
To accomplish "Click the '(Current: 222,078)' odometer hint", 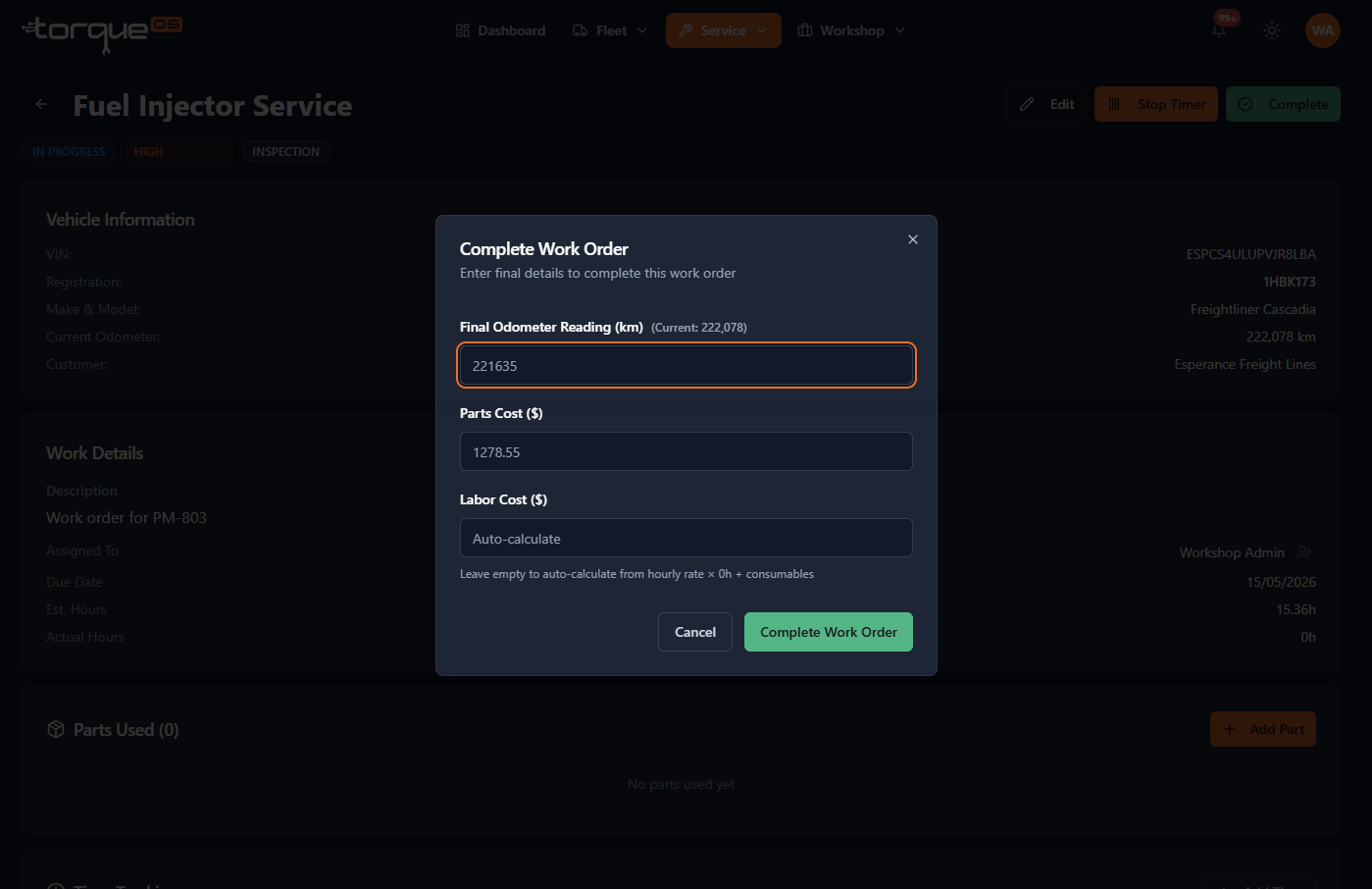I will point(699,328).
